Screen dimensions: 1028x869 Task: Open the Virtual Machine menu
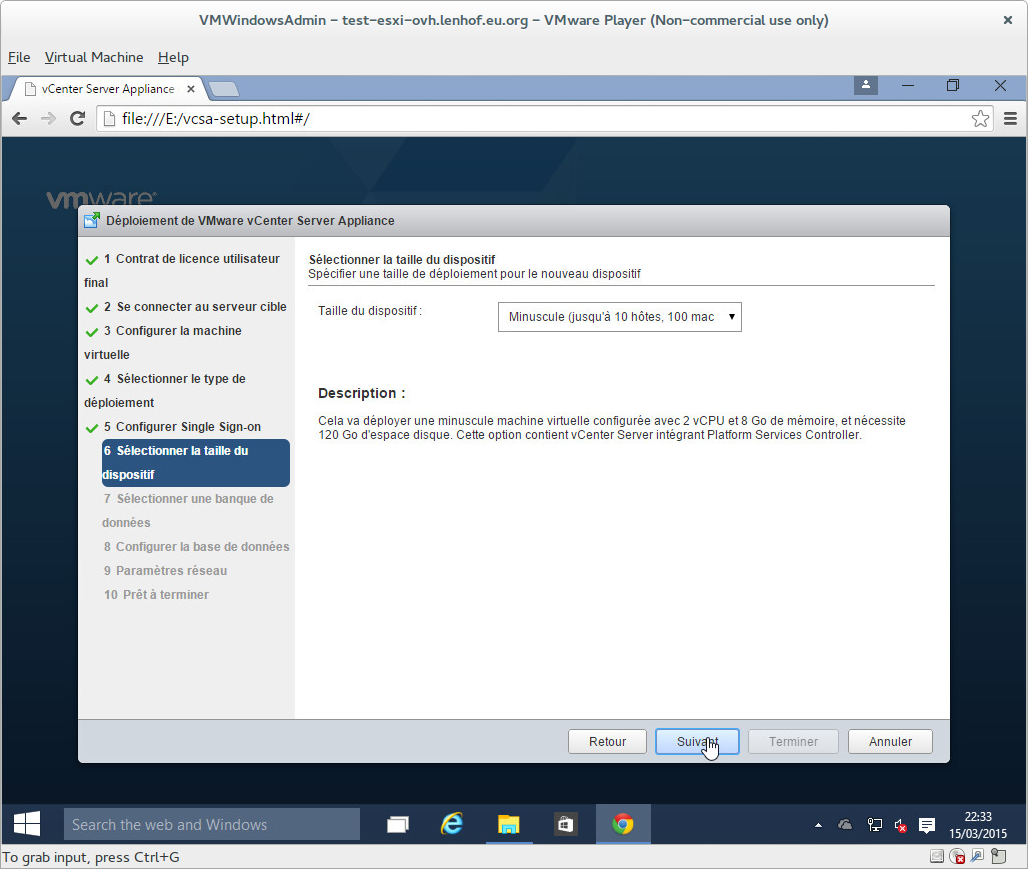coord(94,57)
